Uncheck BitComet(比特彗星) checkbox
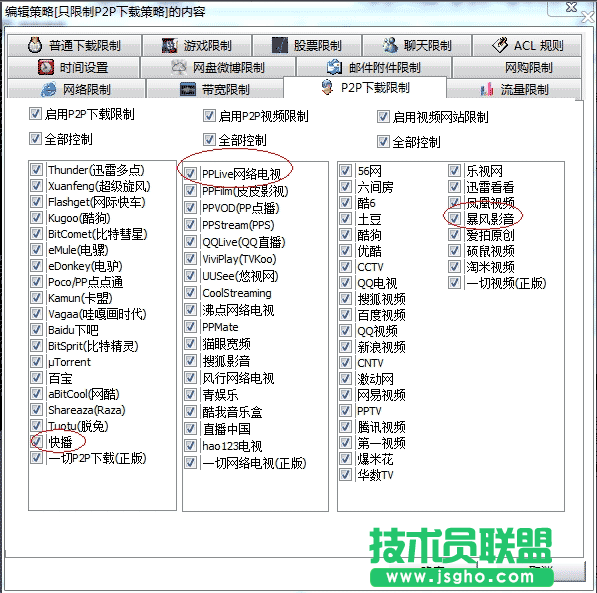Viewport: 597px width, 593px height. pos(36,233)
